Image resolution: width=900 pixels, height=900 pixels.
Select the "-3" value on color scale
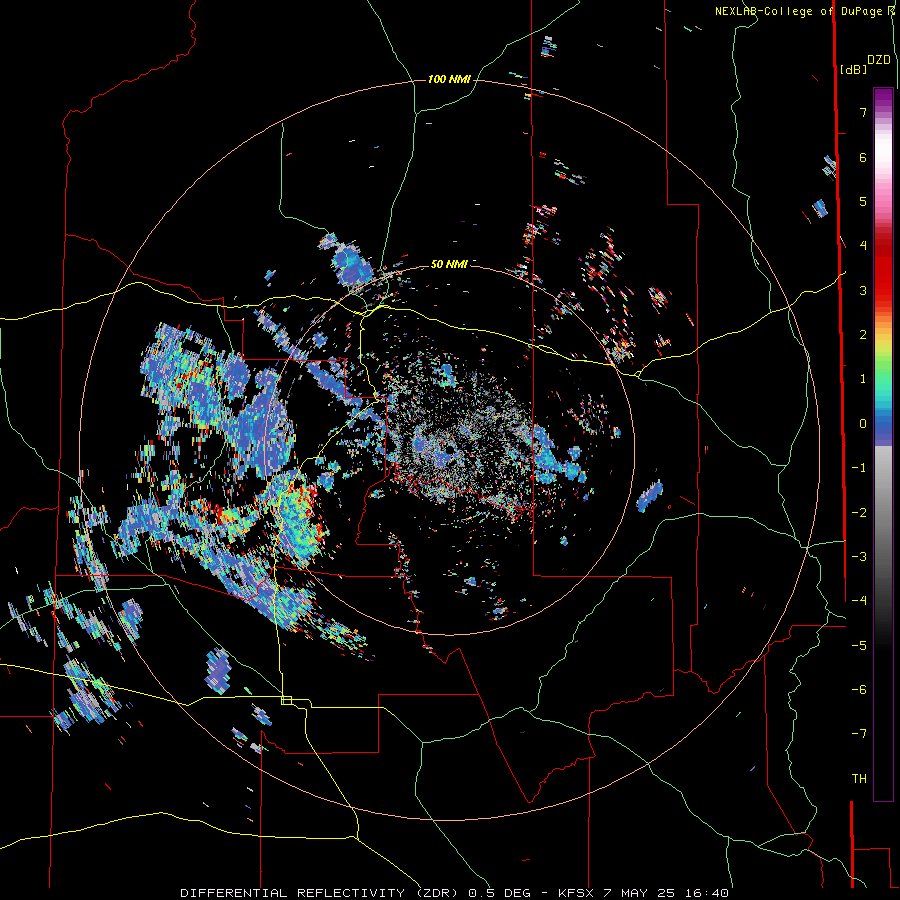point(859,557)
